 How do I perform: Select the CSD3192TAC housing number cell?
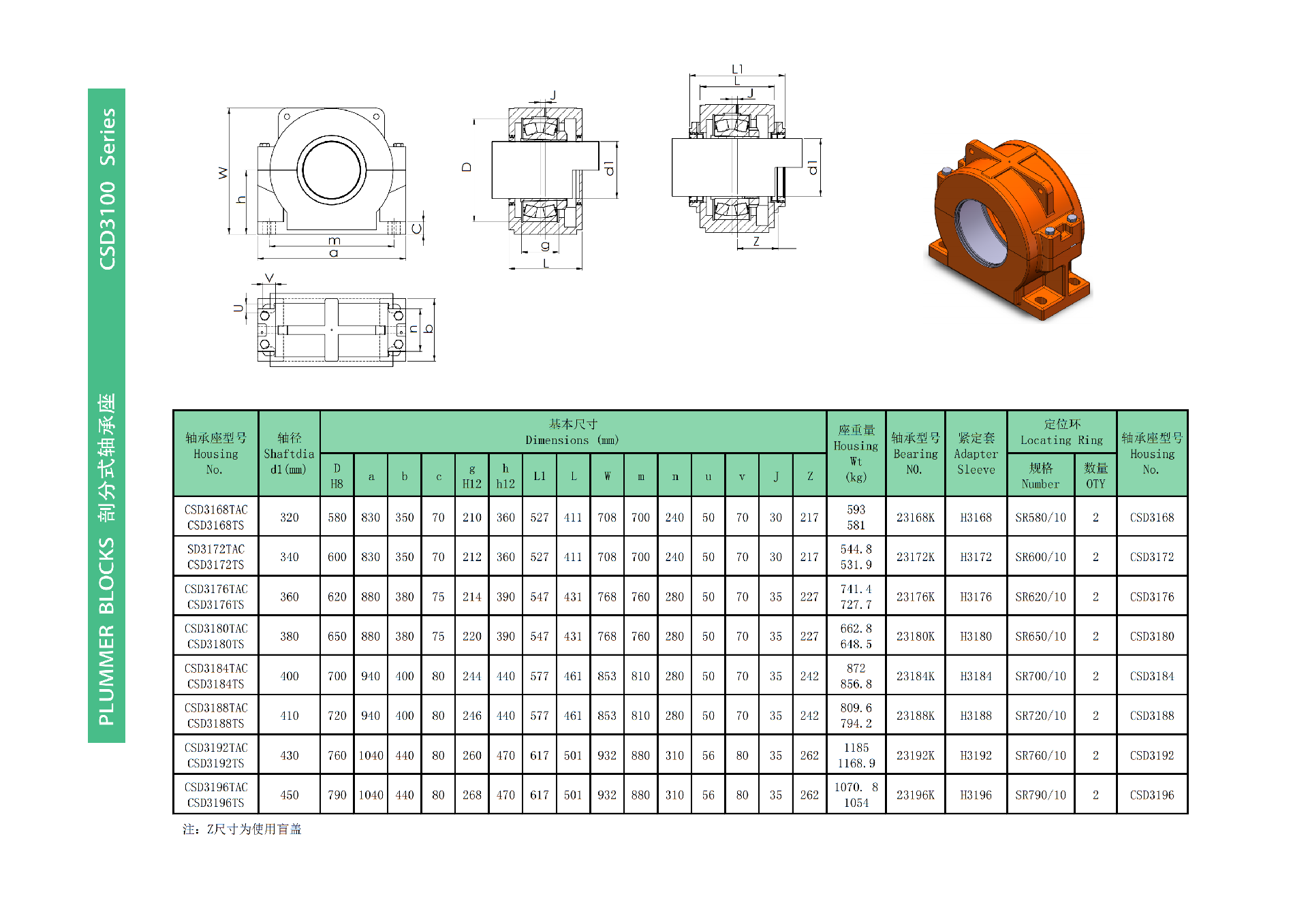coord(216,755)
